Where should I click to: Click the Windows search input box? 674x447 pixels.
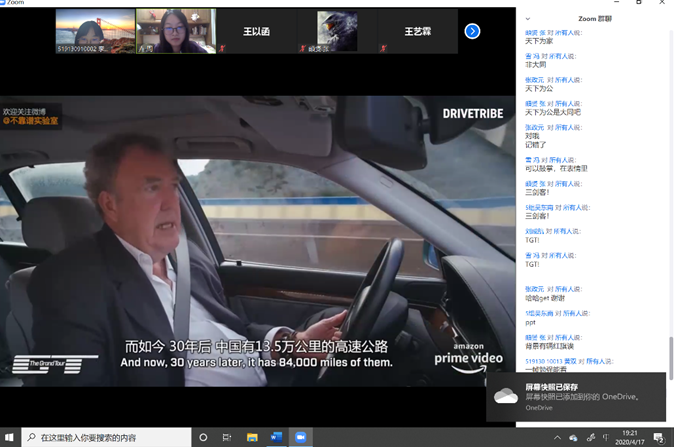(x=106, y=437)
